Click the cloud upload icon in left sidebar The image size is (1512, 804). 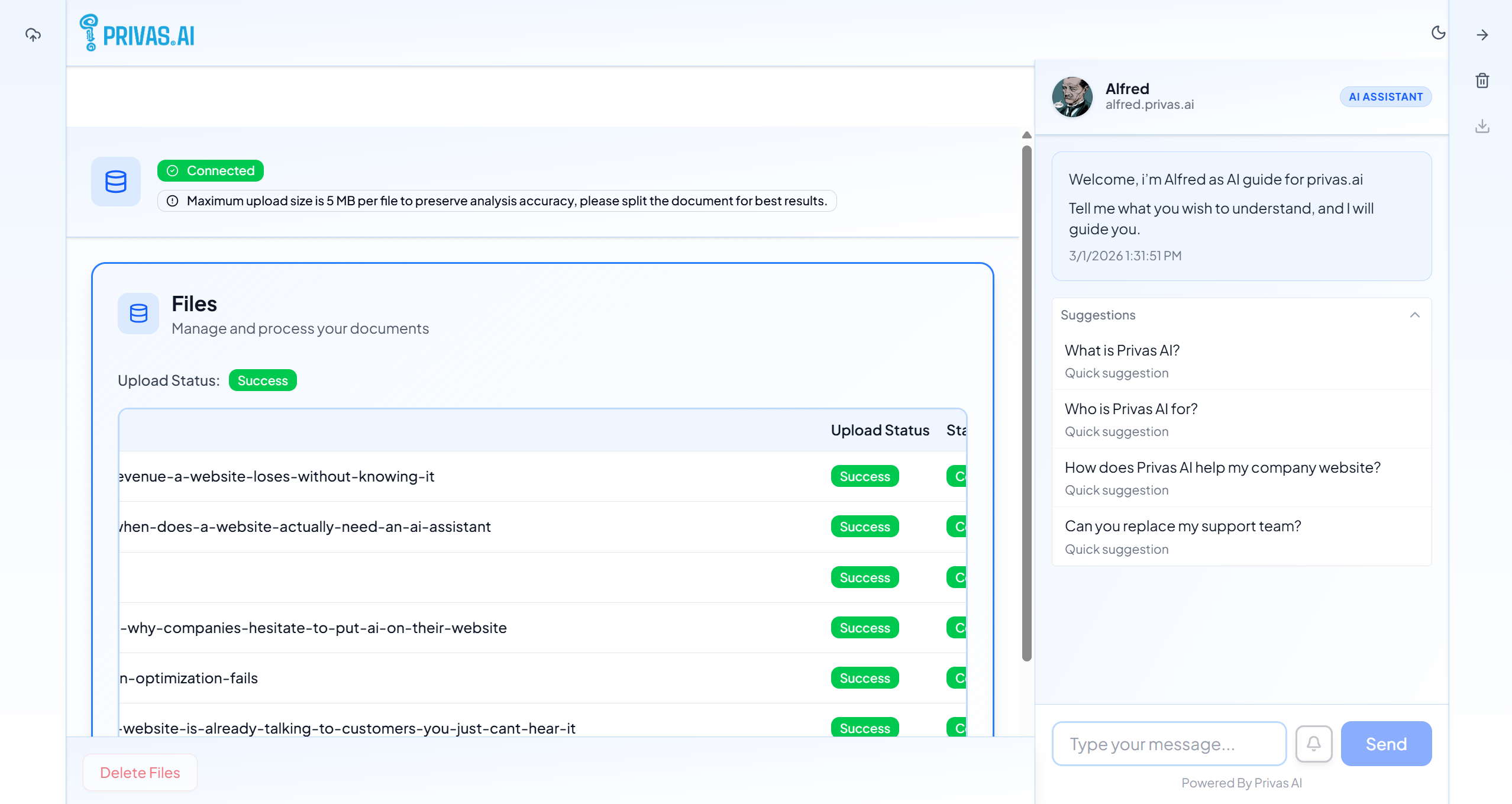pos(33,35)
